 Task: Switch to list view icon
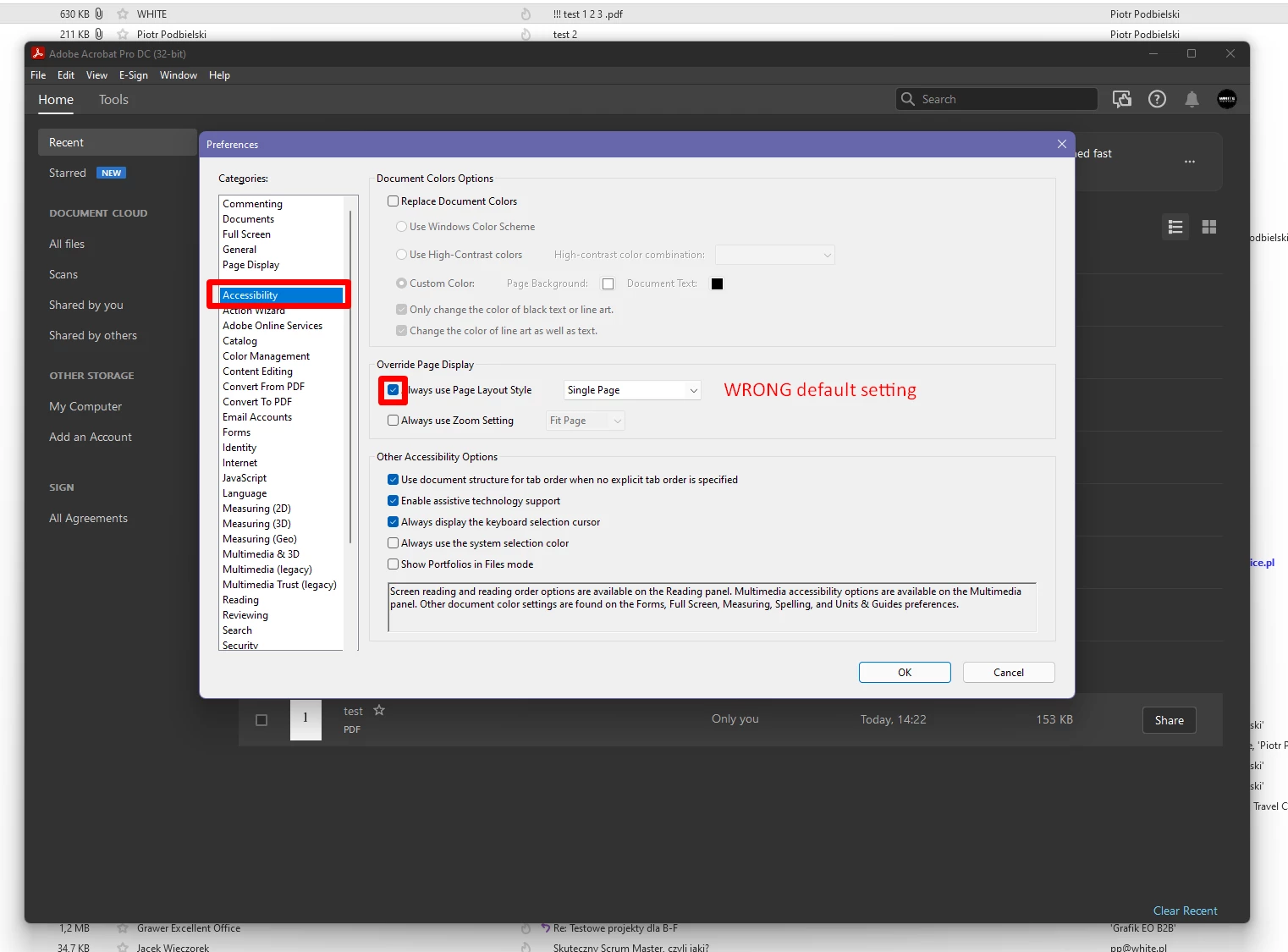(x=1175, y=227)
